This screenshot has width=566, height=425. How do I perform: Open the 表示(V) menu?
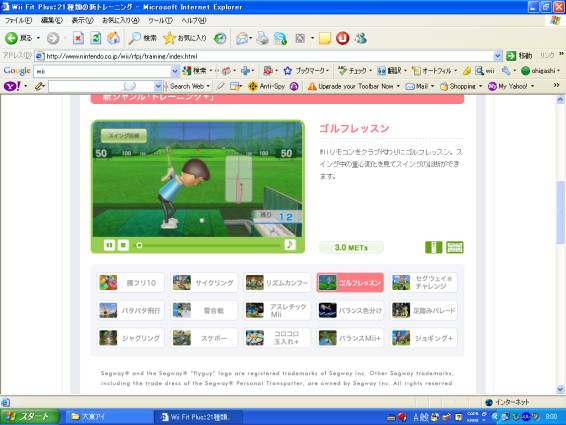82,21
